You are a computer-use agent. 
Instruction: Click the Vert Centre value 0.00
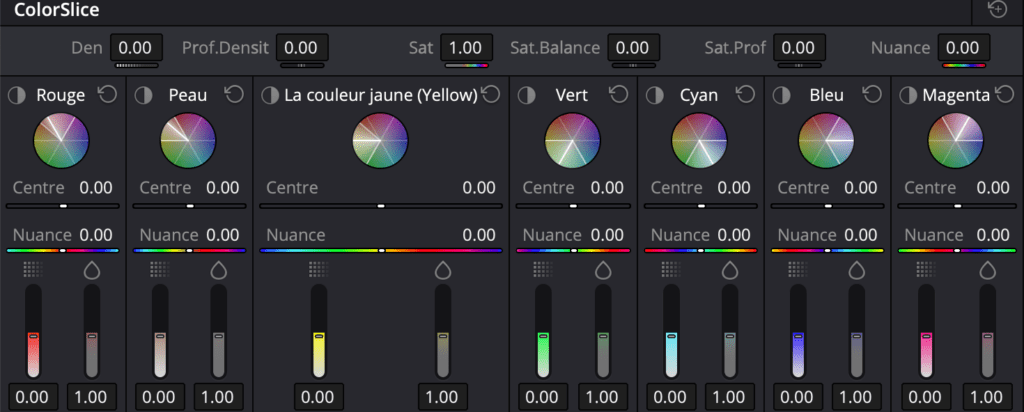pos(607,188)
